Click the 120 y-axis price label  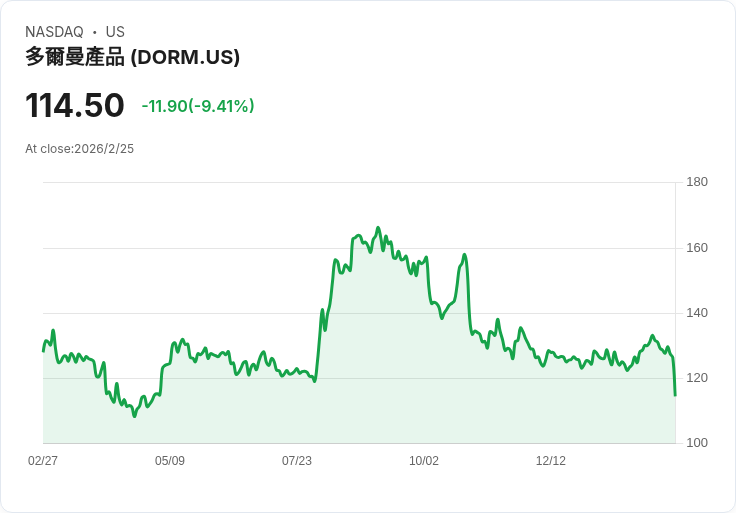click(x=697, y=378)
